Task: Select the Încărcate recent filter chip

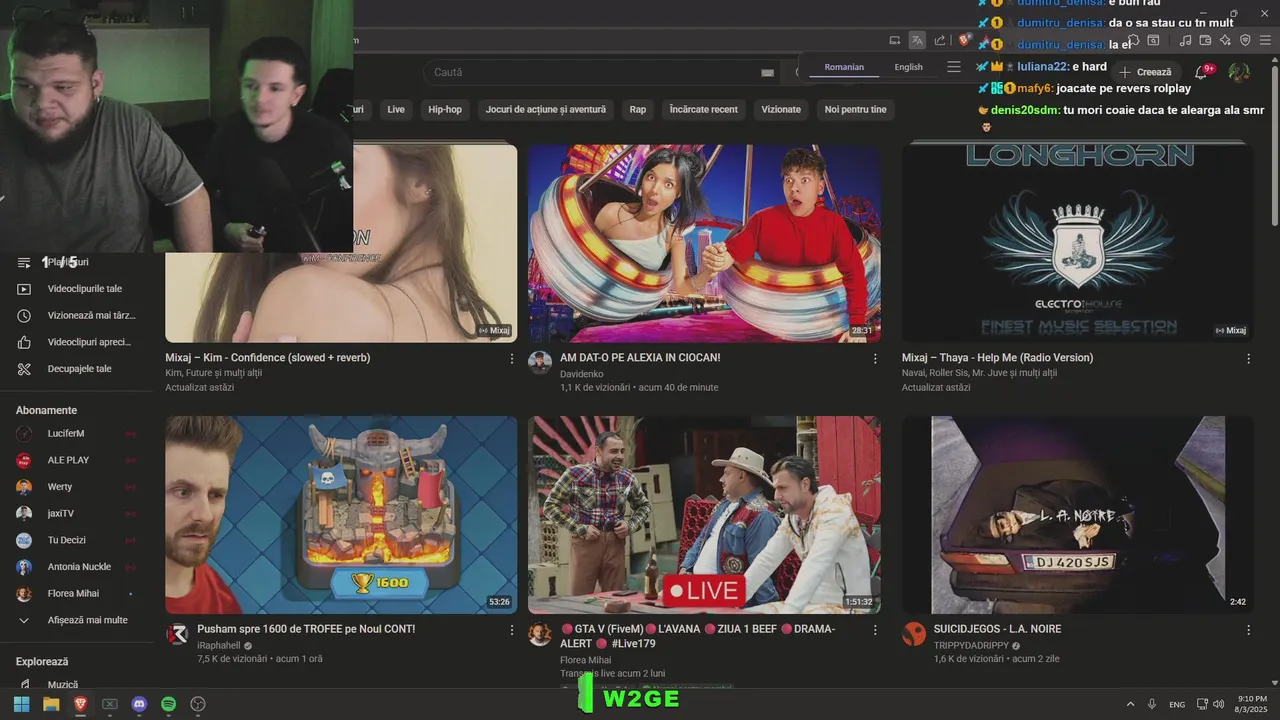Action: click(x=704, y=109)
